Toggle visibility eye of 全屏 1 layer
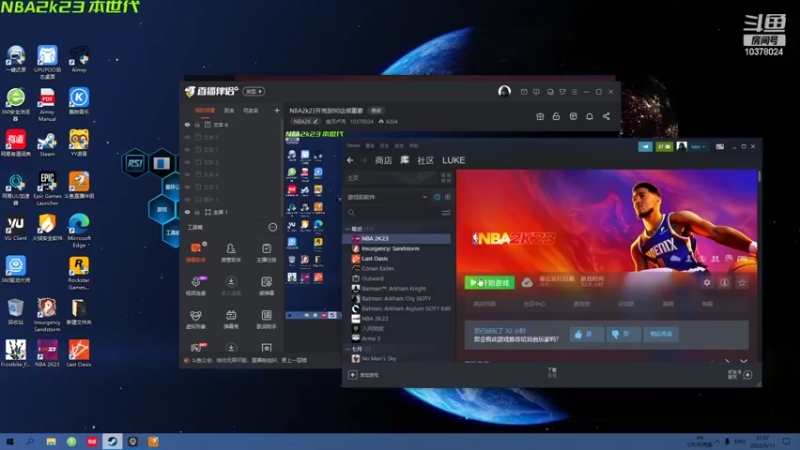Screen dimensions: 800x450 pyautogui.click(x=187, y=212)
